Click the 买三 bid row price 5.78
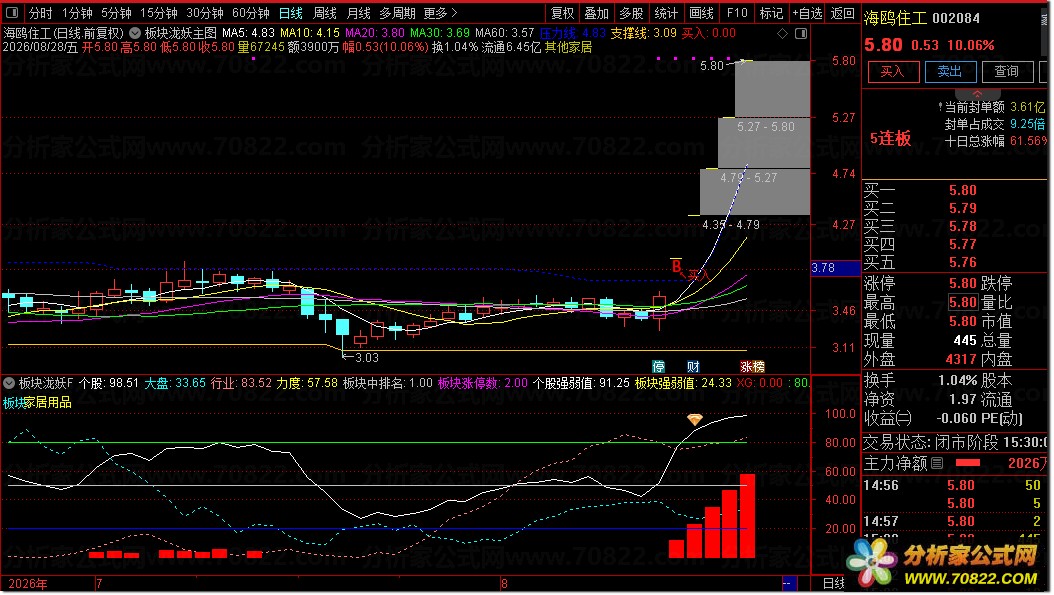Screen dimensions: 1054x595 click(x=962, y=227)
